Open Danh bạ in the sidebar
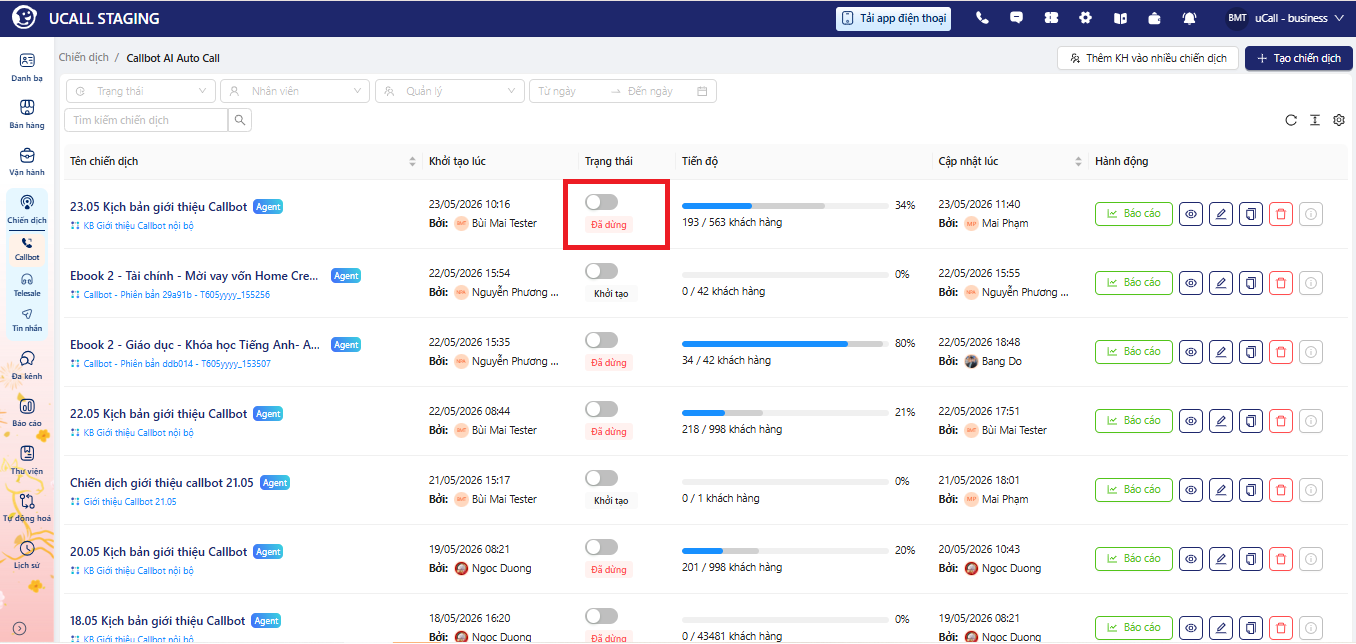Viewport: 1356px width, 644px height. (x=27, y=67)
